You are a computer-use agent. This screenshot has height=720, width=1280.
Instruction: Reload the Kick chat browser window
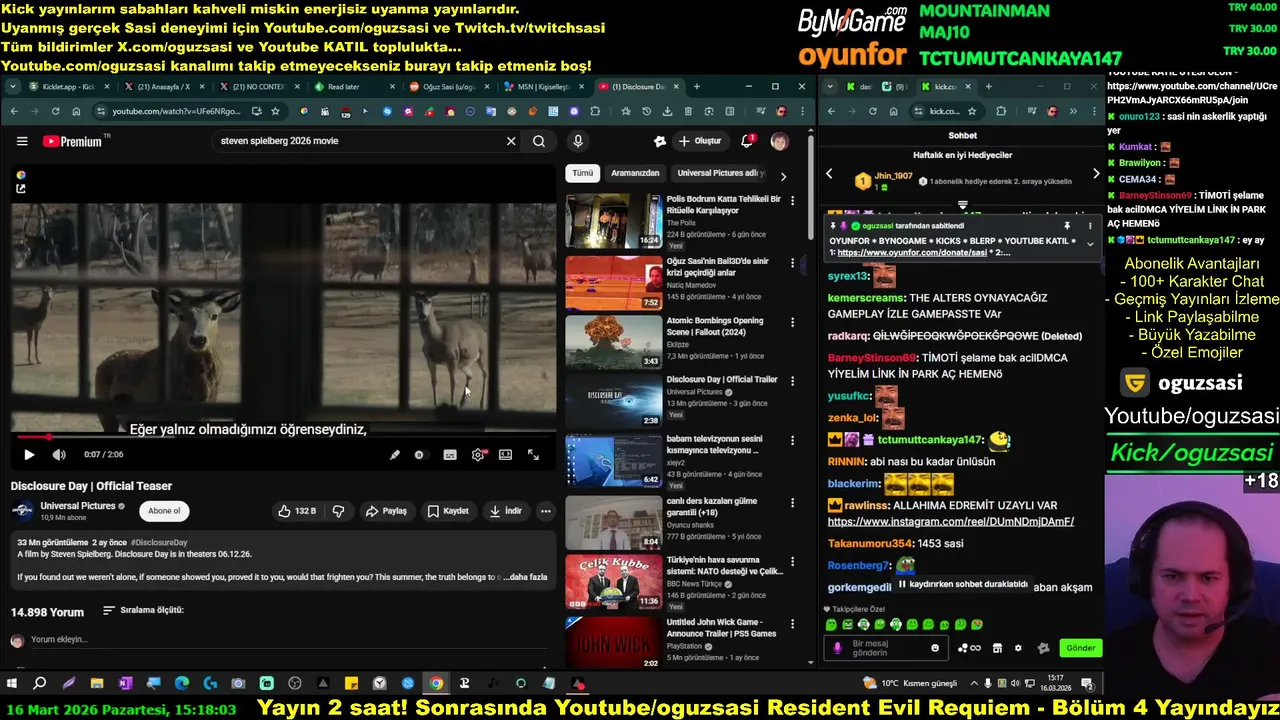pos(873,111)
